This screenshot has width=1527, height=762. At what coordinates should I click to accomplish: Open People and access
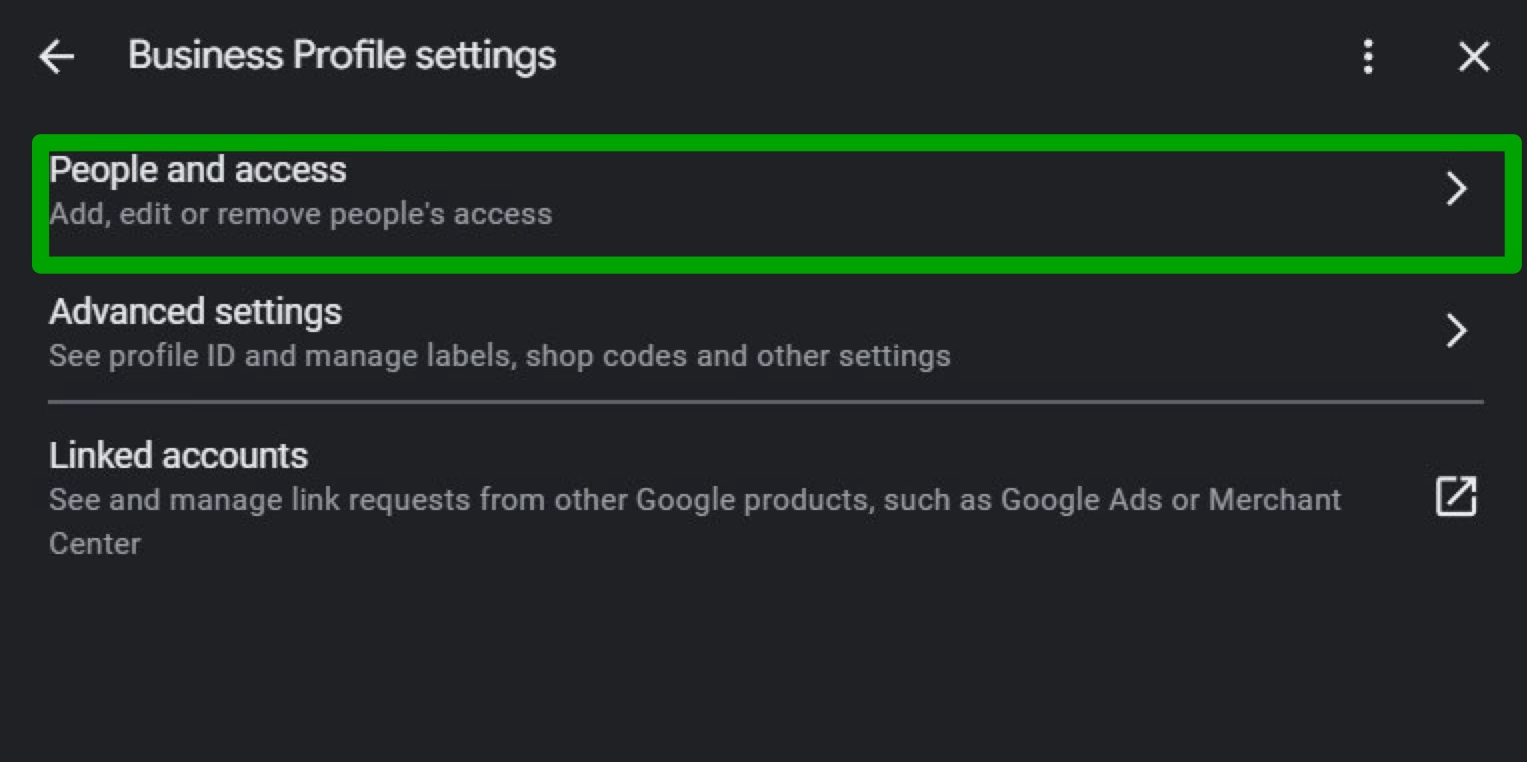point(198,171)
